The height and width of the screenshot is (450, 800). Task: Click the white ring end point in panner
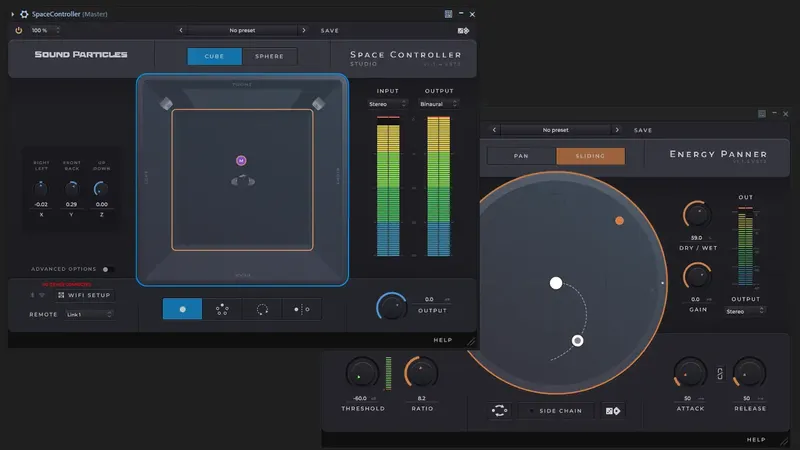pos(578,340)
